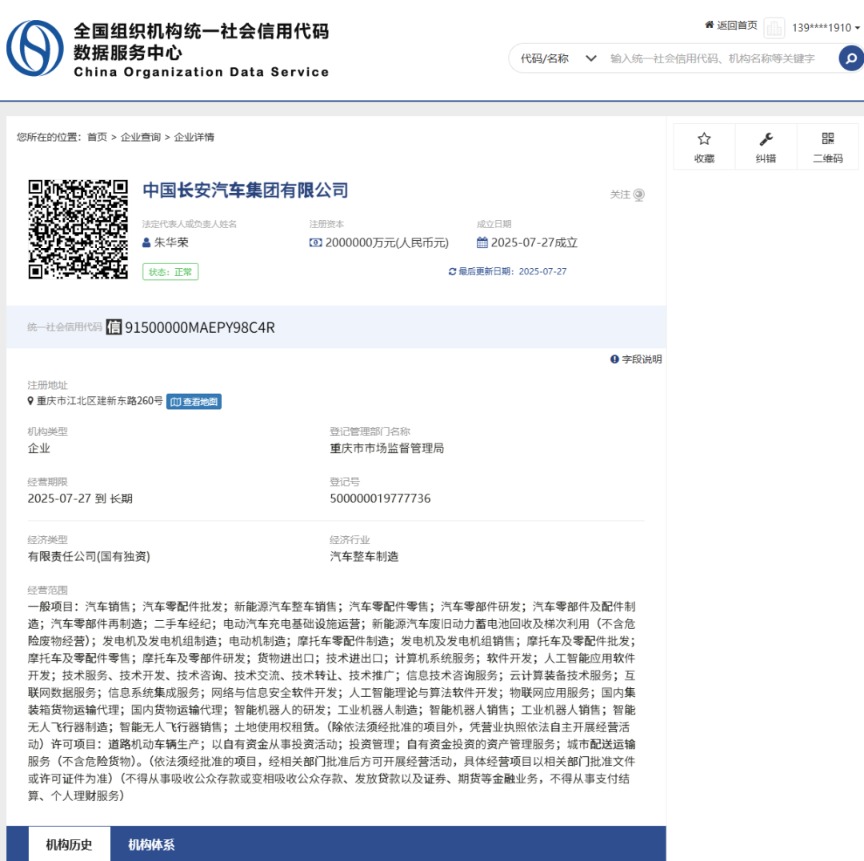Viewport: 864px width, 861px height.
Task: Click the person icon beside 朱华荣
Action: [146, 242]
